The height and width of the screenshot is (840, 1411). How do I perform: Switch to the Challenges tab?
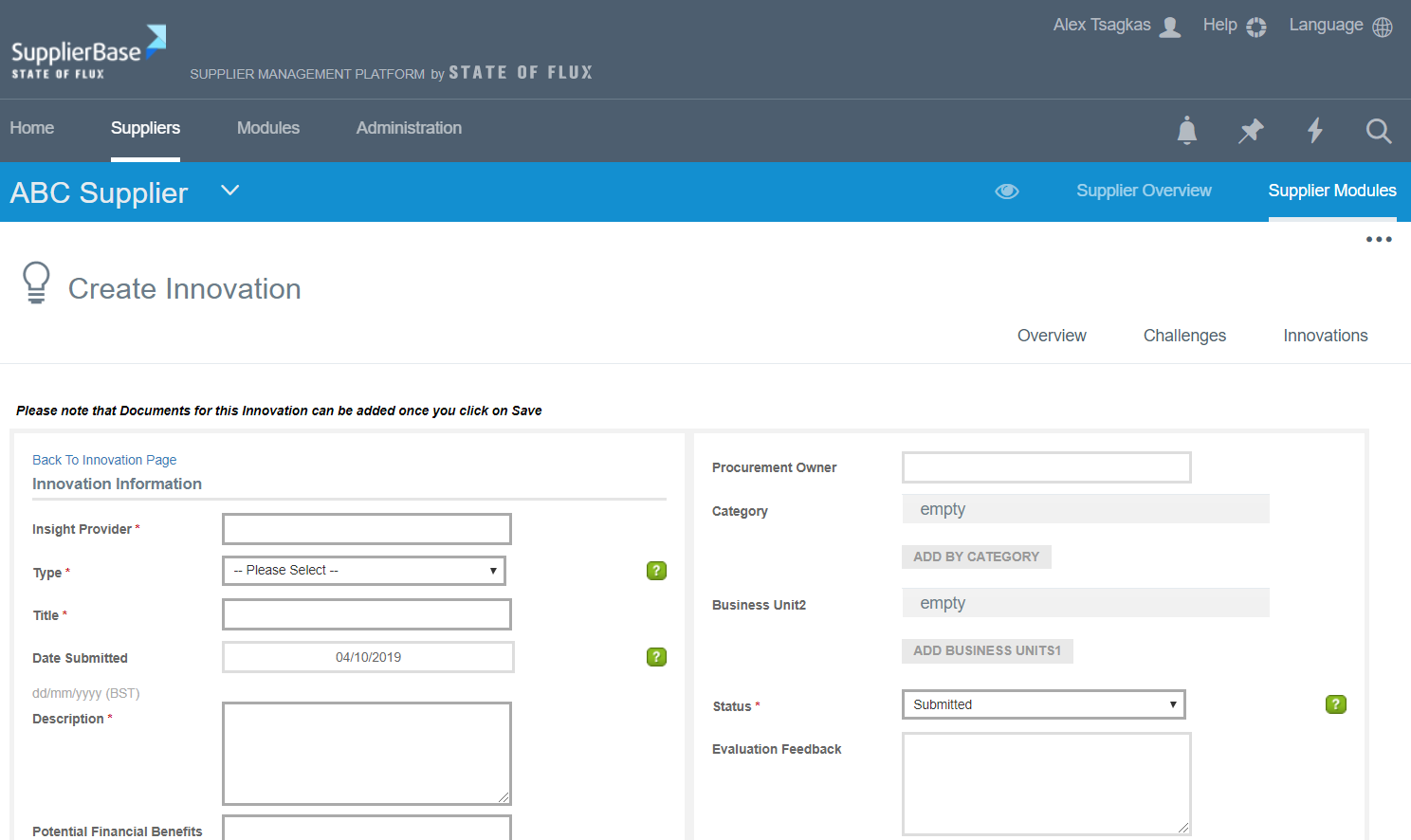pyautogui.click(x=1184, y=335)
